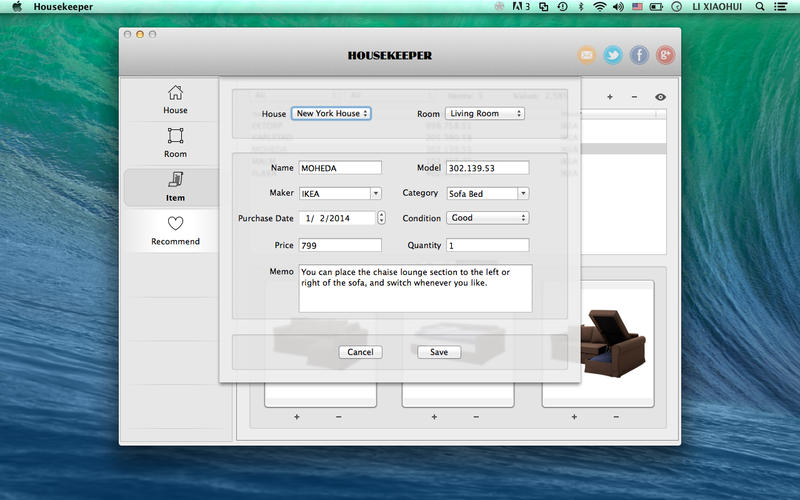Open the Wi-Fi status menu
800x500 pixels.
[x=599, y=7]
